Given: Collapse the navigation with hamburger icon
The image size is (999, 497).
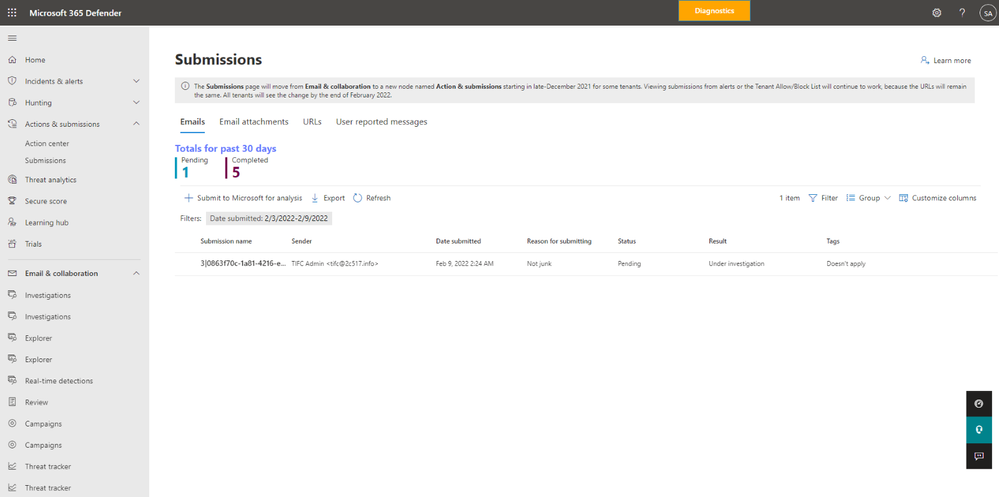Looking at the screenshot, I should (x=11, y=38).
